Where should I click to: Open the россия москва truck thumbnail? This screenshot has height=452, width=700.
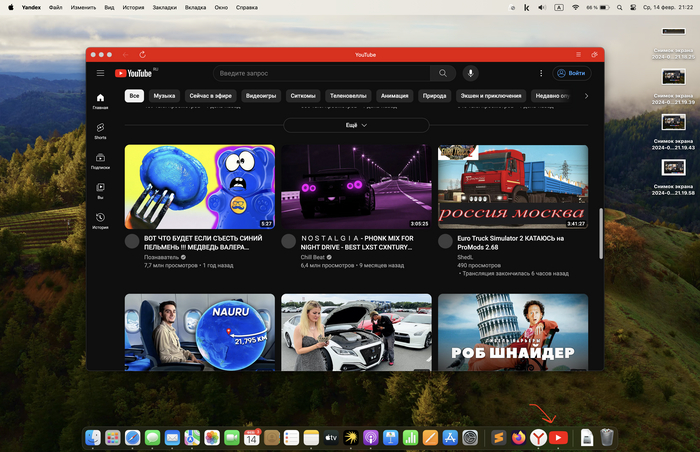[513, 187]
